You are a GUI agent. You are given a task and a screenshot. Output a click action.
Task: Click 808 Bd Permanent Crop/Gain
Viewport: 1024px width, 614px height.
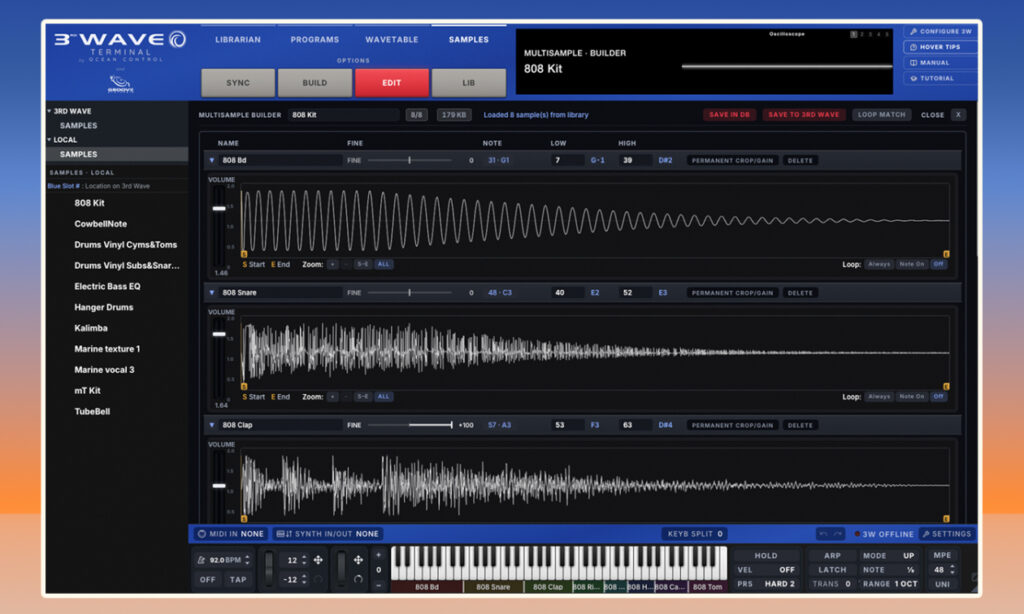tap(732, 161)
